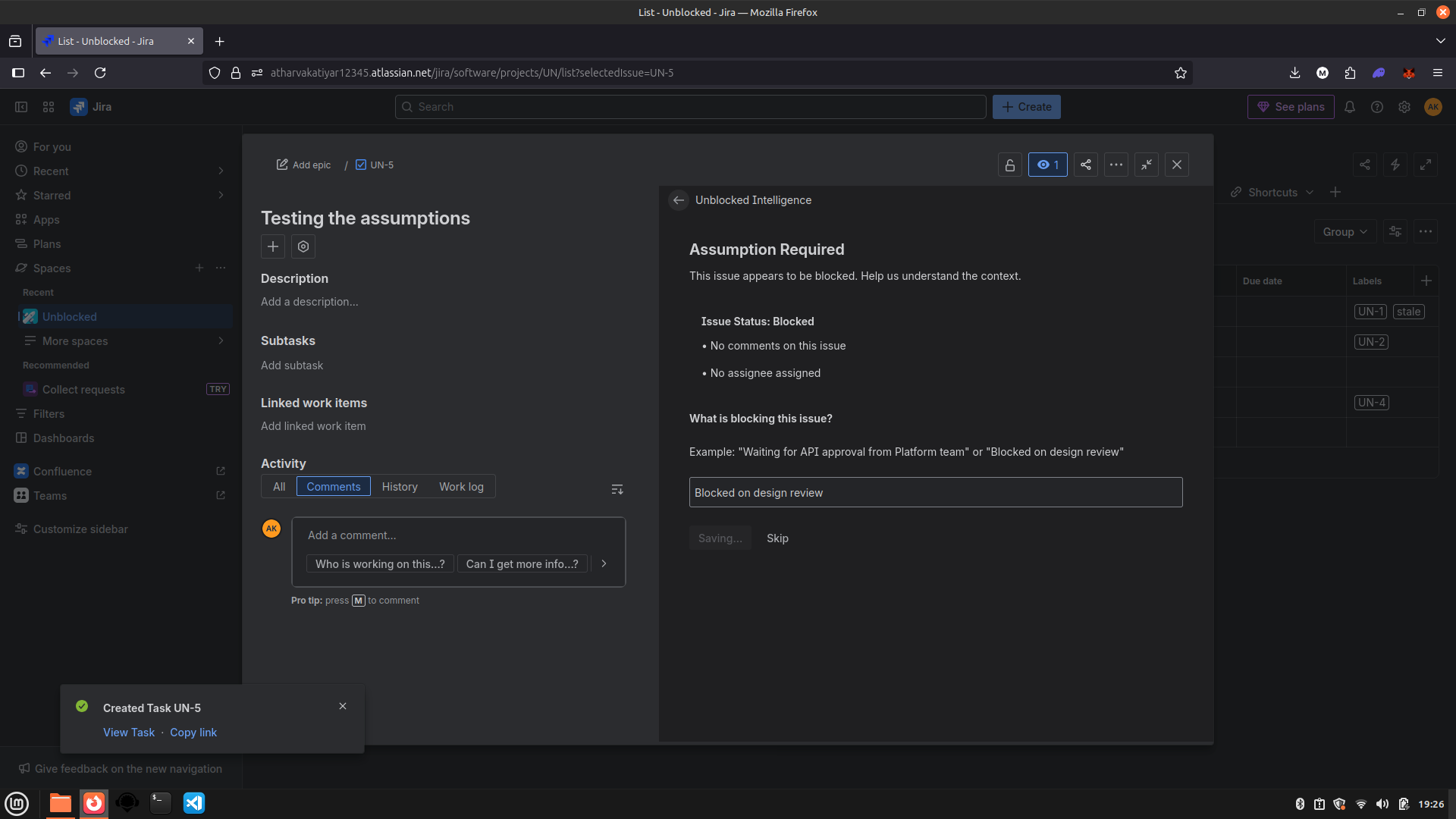This screenshot has height=819, width=1456.
Task: Click the plus button under issue title
Action: click(x=273, y=246)
